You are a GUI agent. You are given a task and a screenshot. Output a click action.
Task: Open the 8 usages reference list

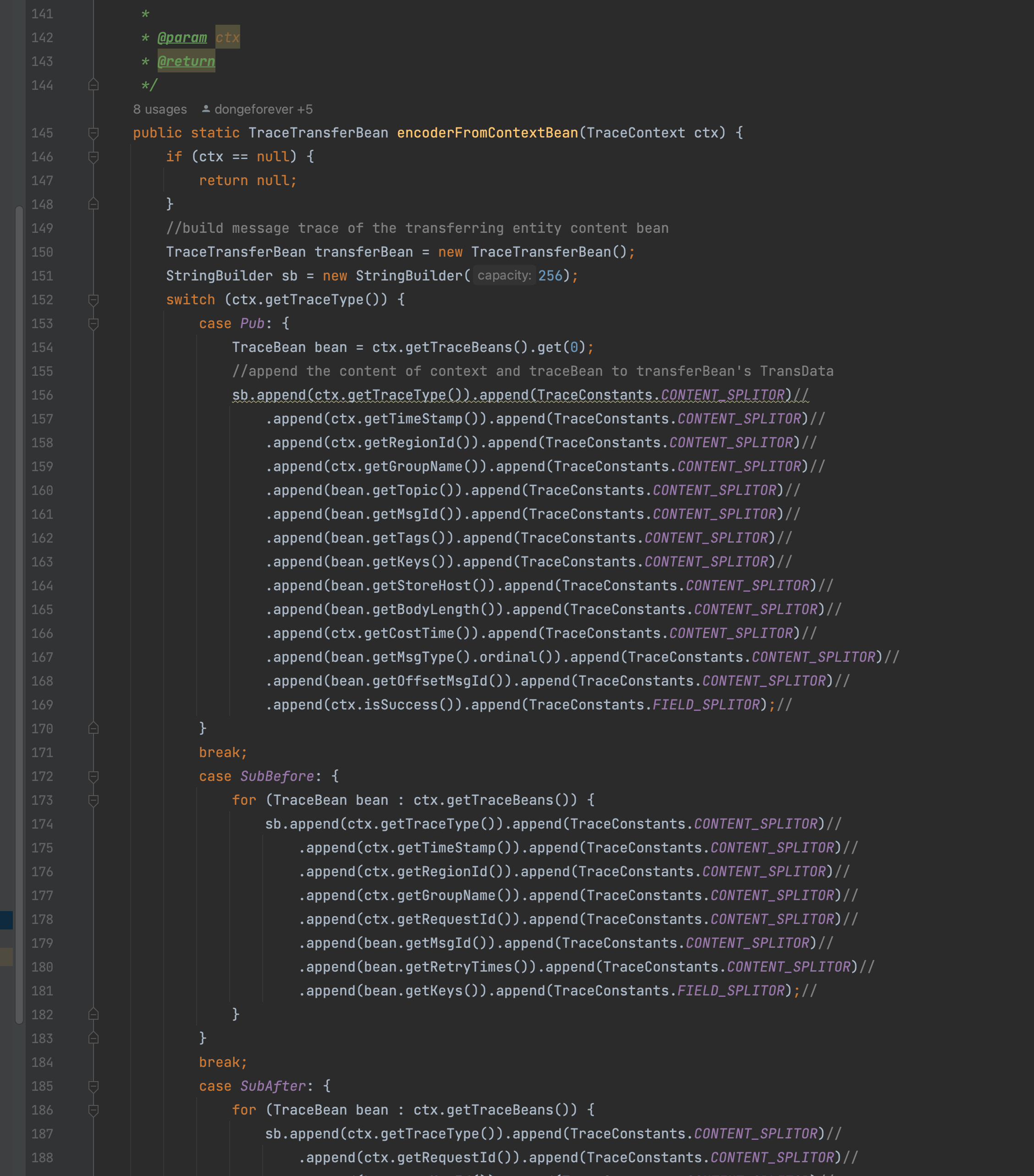pos(159,109)
